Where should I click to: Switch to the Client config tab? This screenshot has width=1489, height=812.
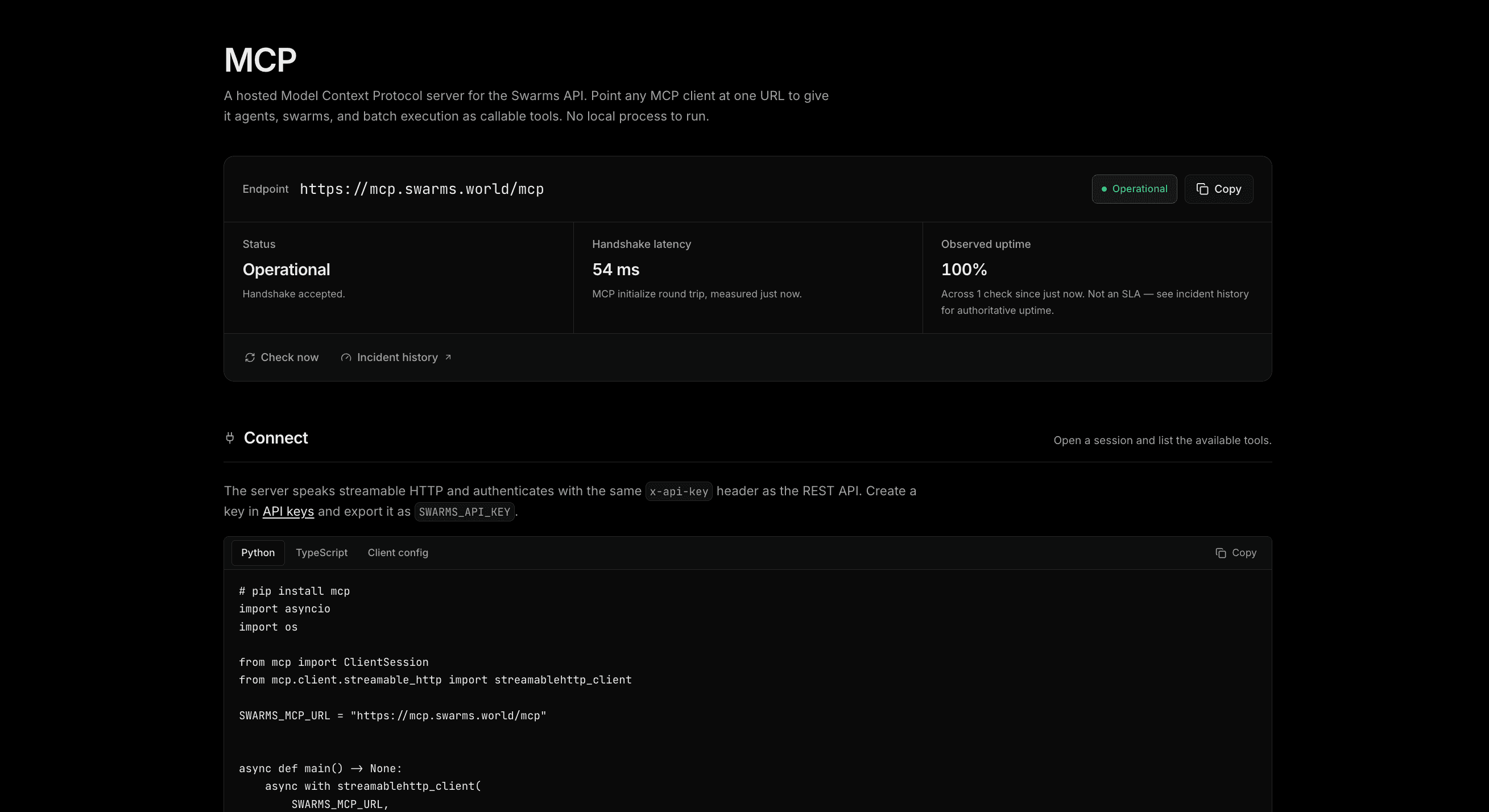tap(398, 553)
